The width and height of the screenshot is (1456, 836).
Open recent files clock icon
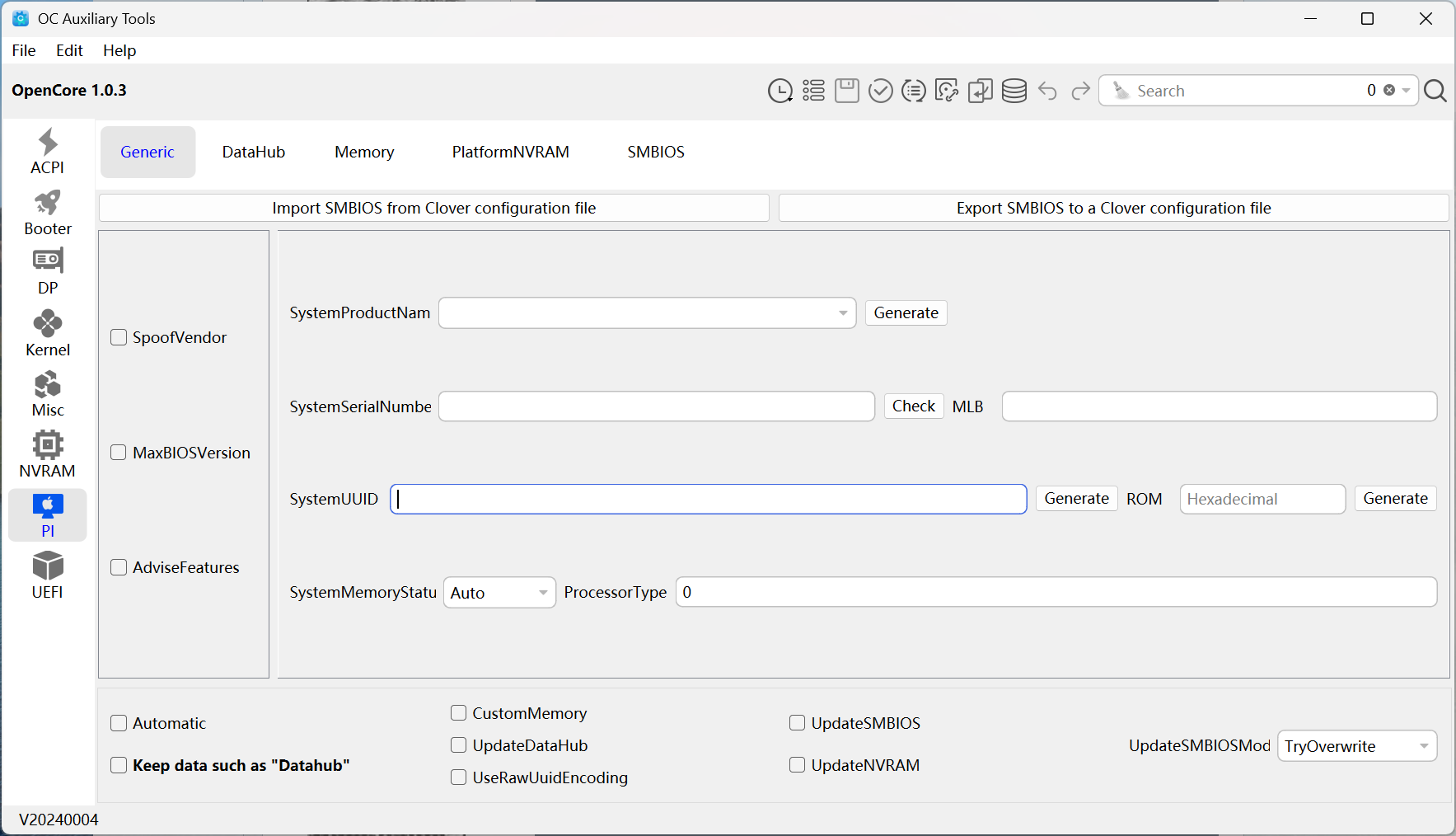[779, 91]
